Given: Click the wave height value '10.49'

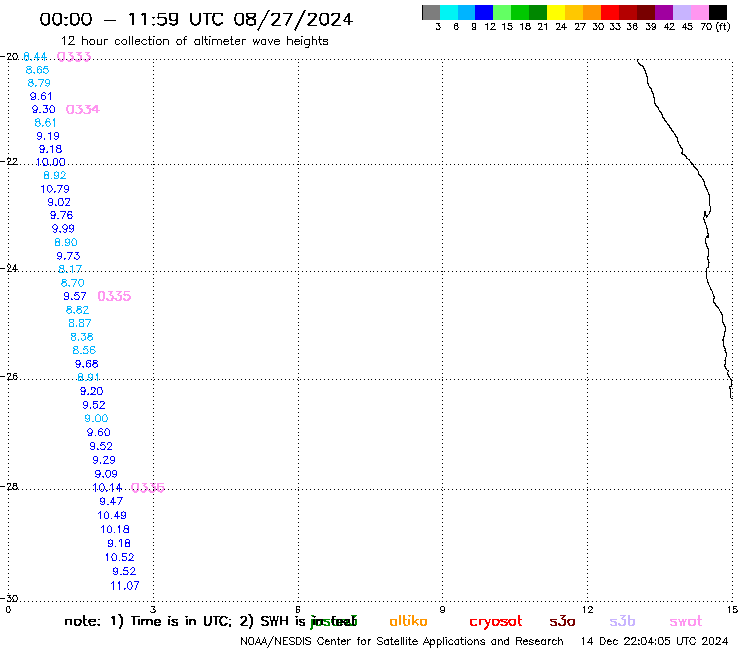Looking at the screenshot, I should point(112,515).
